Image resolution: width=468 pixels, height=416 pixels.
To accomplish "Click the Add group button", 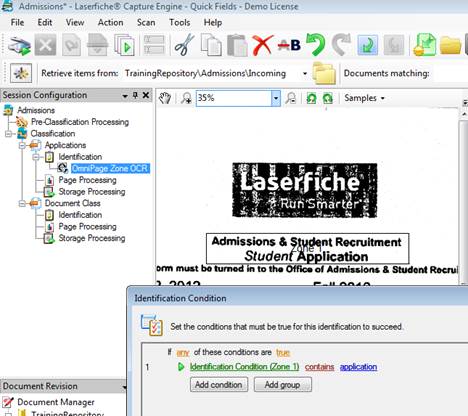I will (x=282, y=385).
